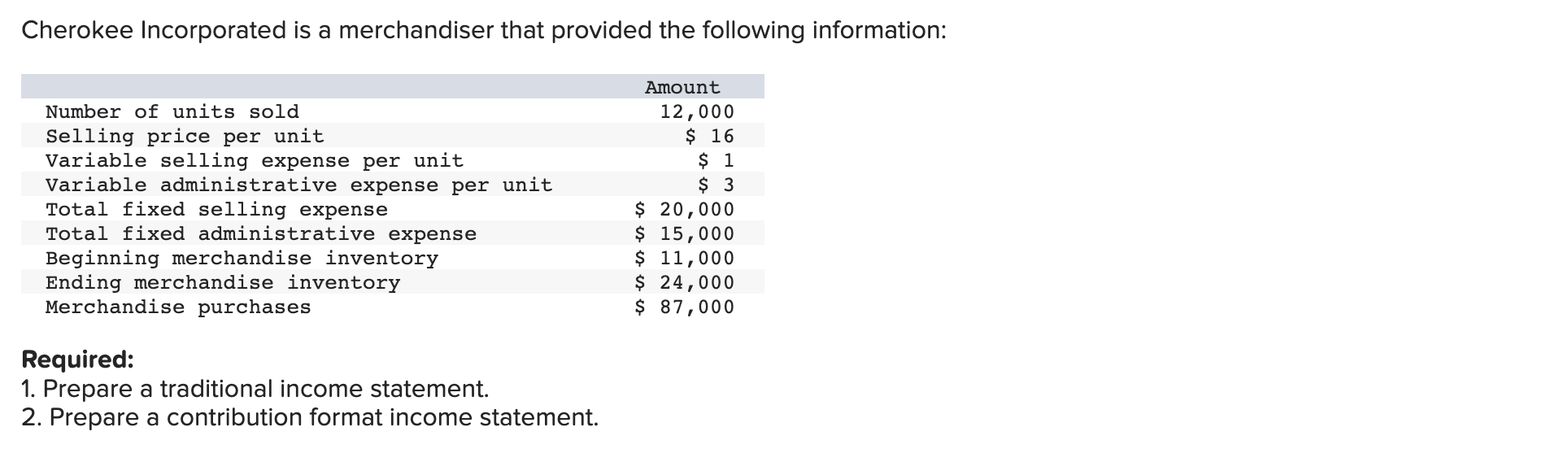Click the $ 24,000 ending inventory value
Screen dimensions: 1568x462
tap(685, 282)
